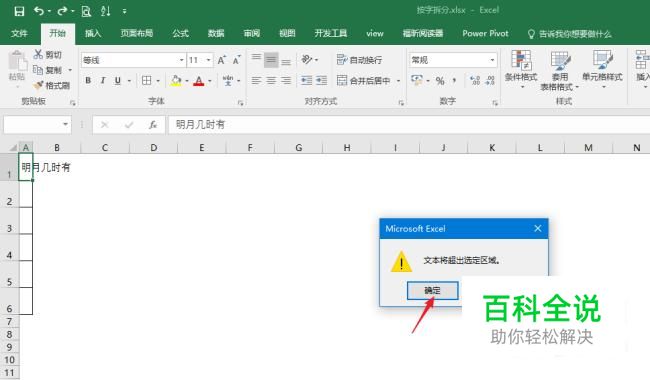650x380 pixels.
Task: Switch to the 插入 ribbon tab
Action: [93, 34]
